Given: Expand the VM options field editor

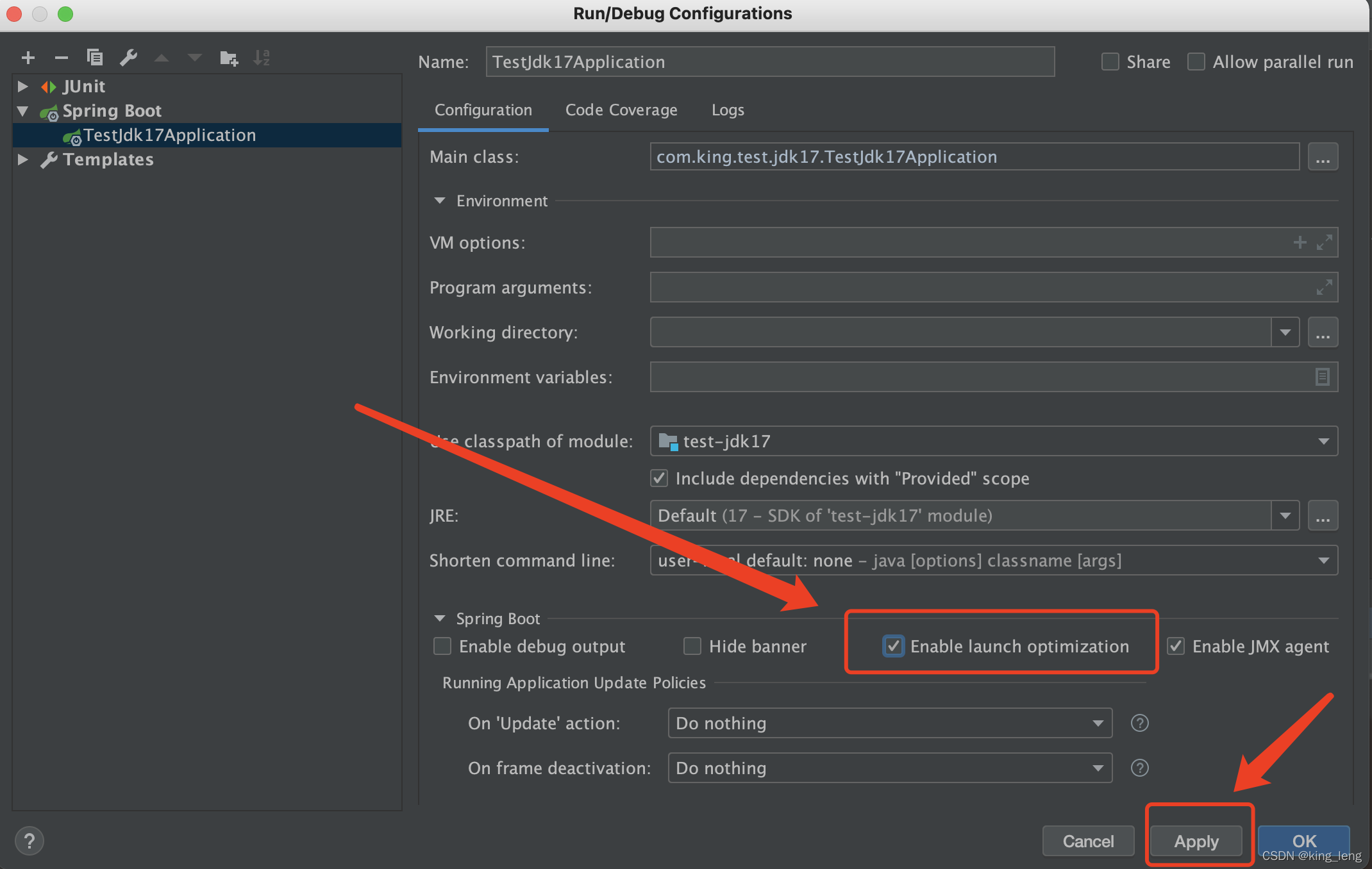Looking at the screenshot, I should coord(1325,242).
